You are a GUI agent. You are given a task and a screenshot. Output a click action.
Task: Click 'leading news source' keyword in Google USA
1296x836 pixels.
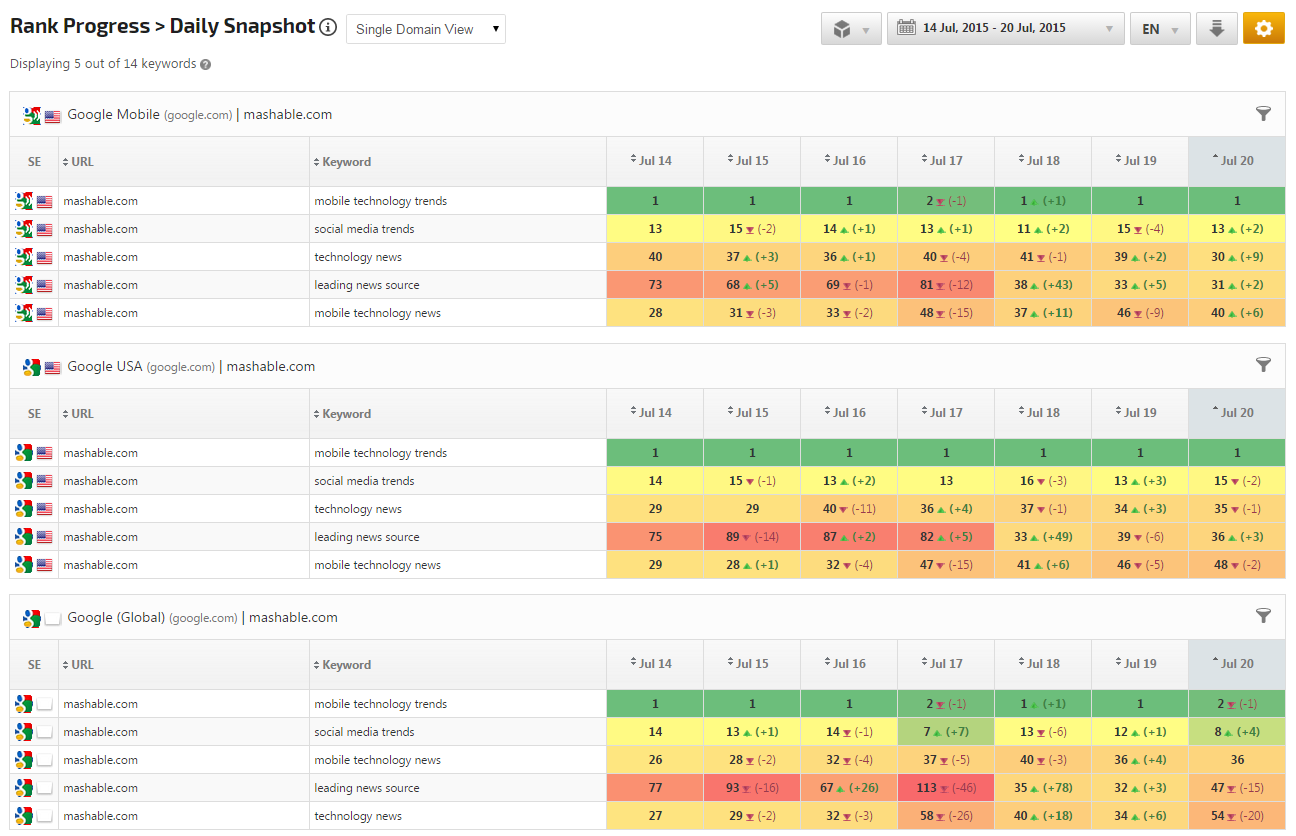coord(367,537)
